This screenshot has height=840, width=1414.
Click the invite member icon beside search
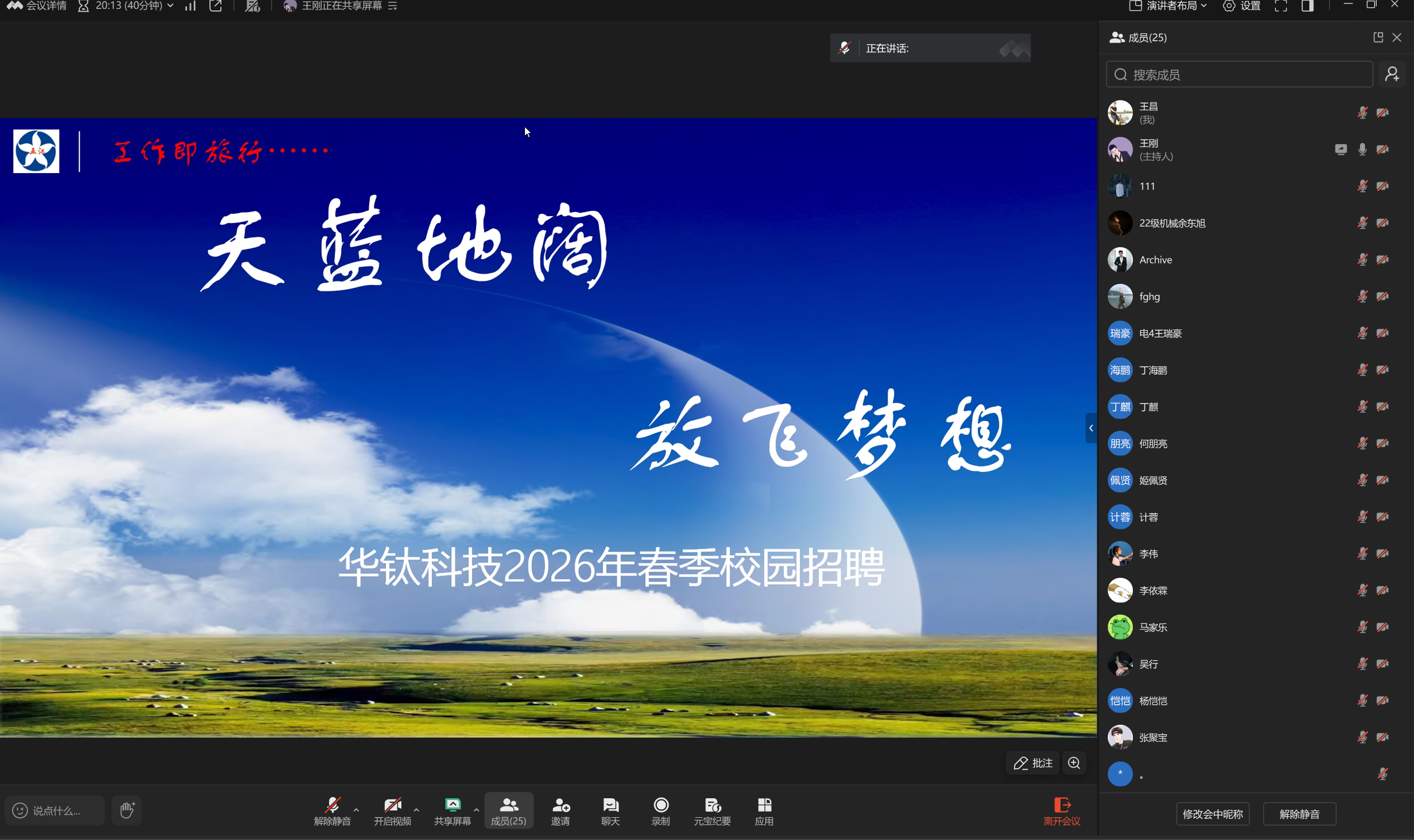point(1392,74)
